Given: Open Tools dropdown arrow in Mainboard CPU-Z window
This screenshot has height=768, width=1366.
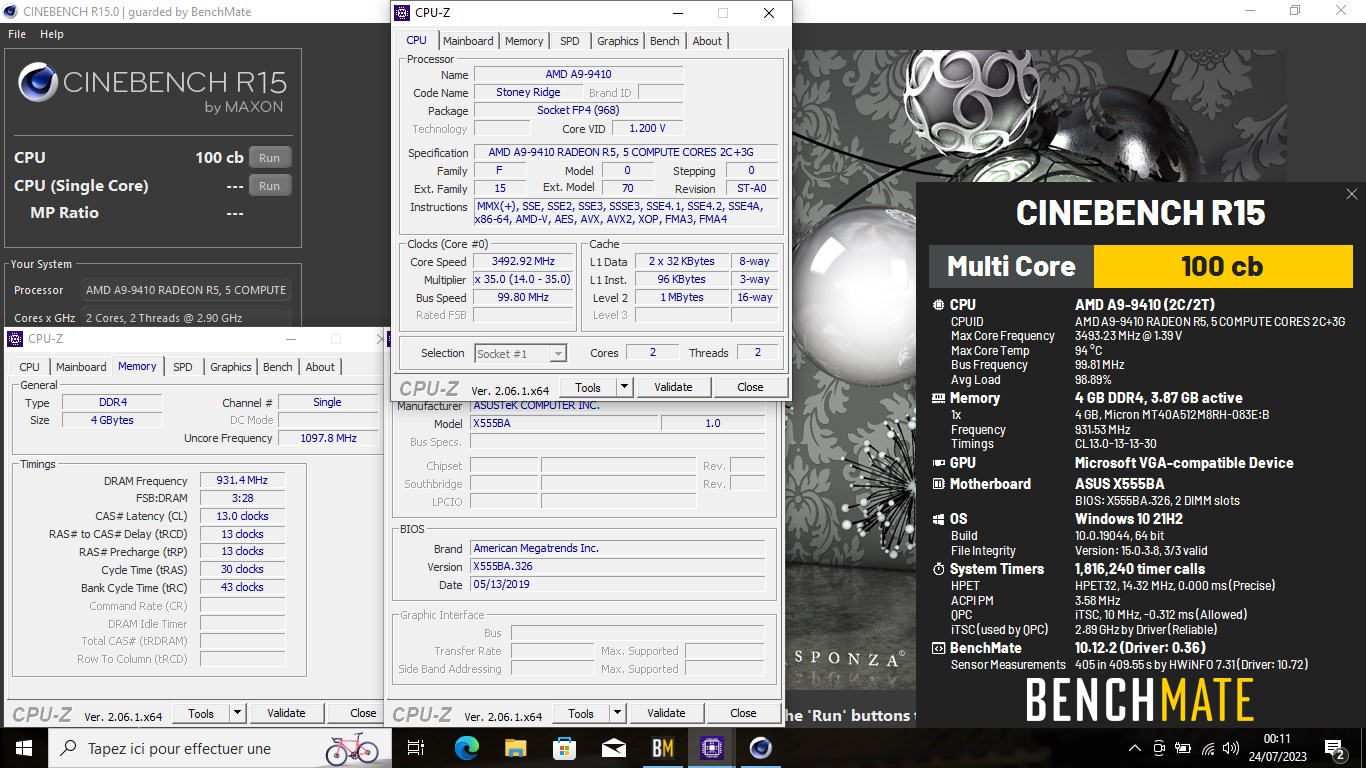Looking at the screenshot, I should coord(617,713).
